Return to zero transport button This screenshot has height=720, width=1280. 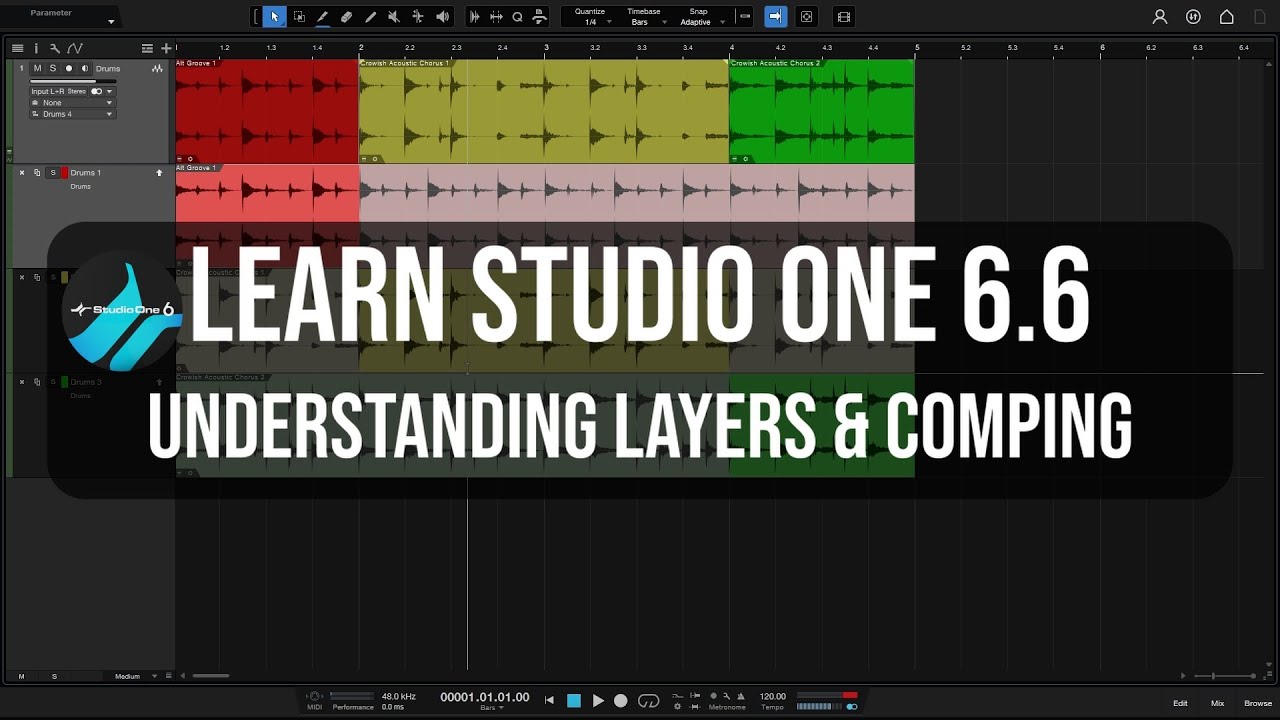pos(549,701)
